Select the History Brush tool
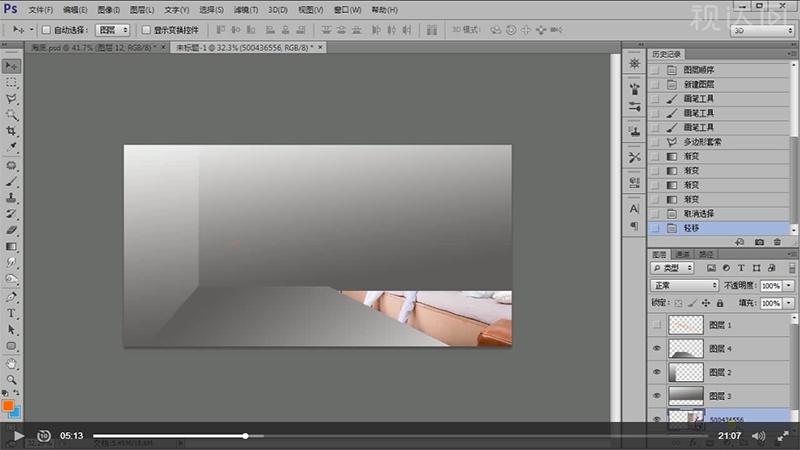The width and height of the screenshot is (800, 450). [x=11, y=214]
